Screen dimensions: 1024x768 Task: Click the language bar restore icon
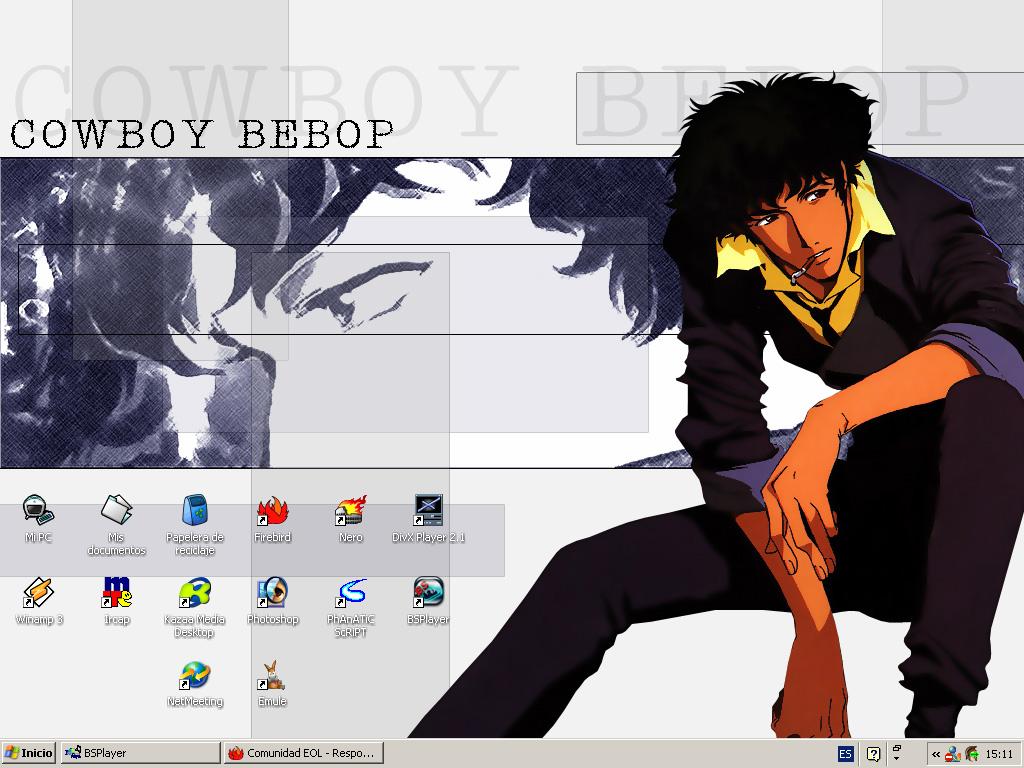pyautogui.click(x=897, y=748)
